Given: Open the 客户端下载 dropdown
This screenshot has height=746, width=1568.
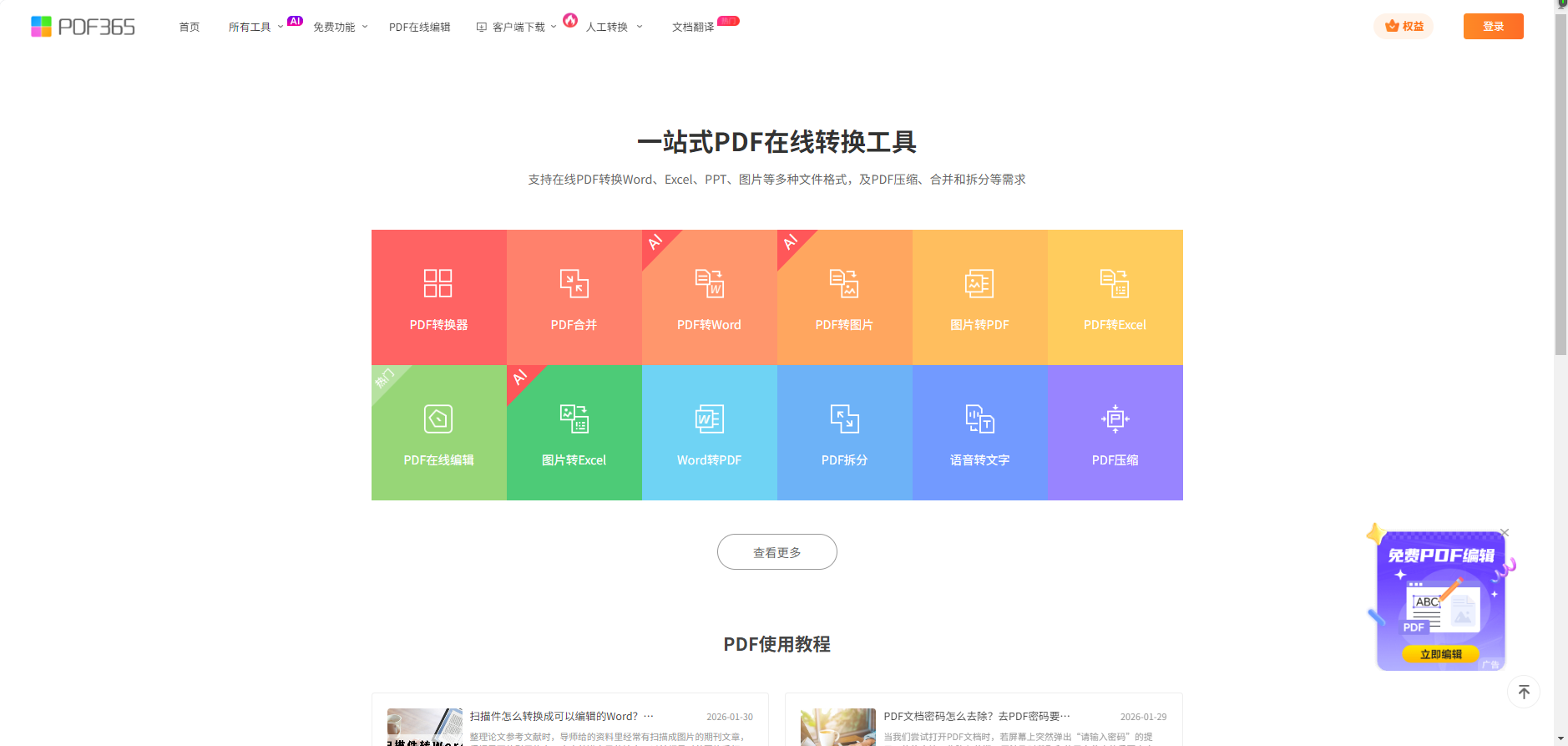Looking at the screenshot, I should [517, 27].
